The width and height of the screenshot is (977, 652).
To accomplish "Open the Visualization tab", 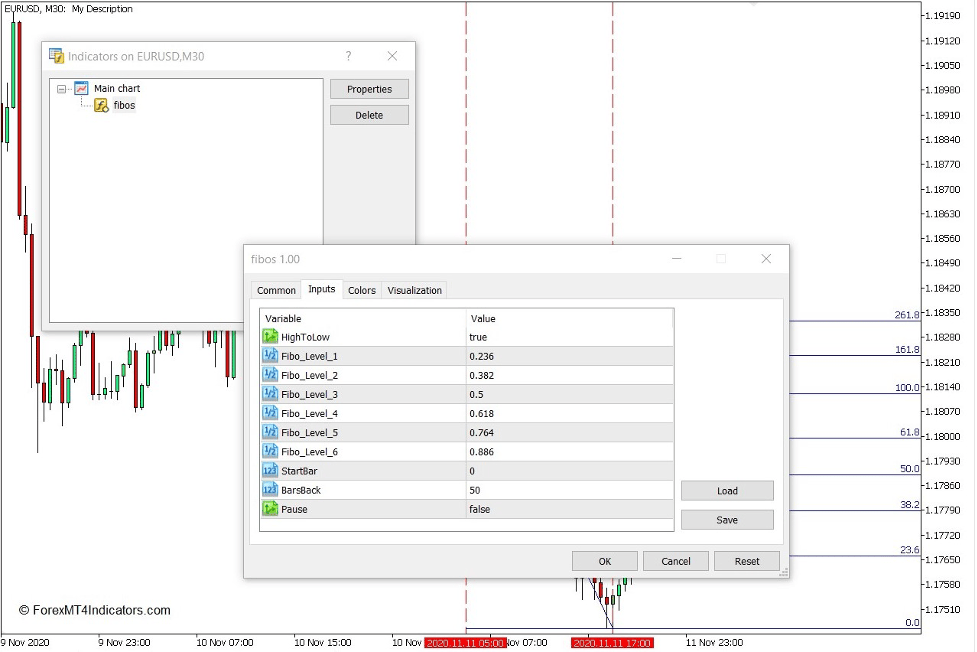I will click(414, 290).
